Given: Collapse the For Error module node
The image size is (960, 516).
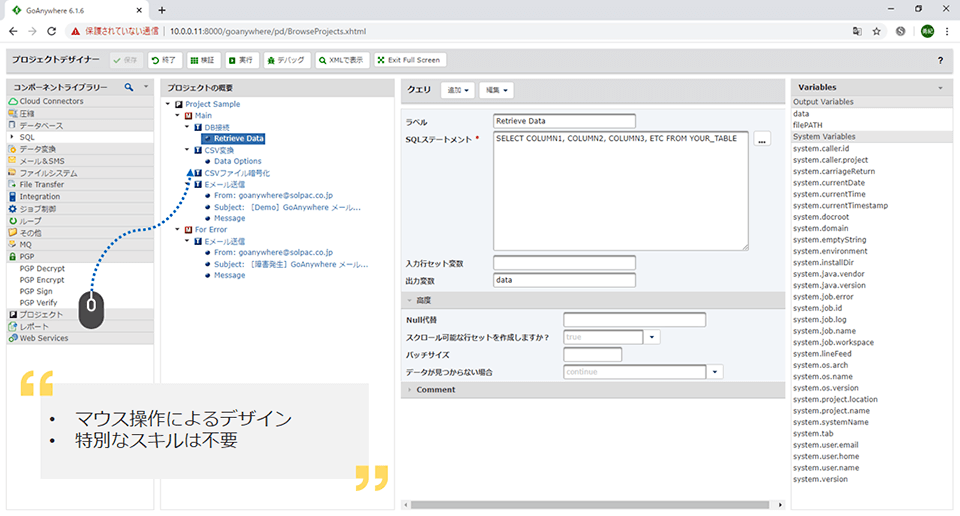Looking at the screenshot, I should point(178,230).
